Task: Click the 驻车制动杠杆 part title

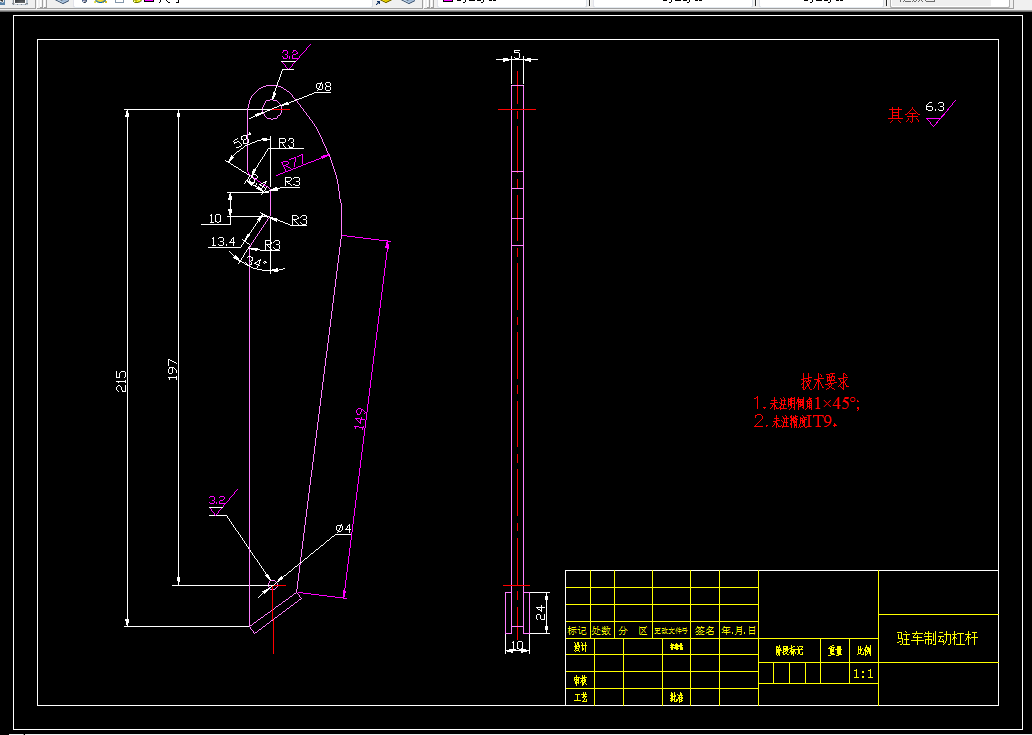Action: [937, 638]
